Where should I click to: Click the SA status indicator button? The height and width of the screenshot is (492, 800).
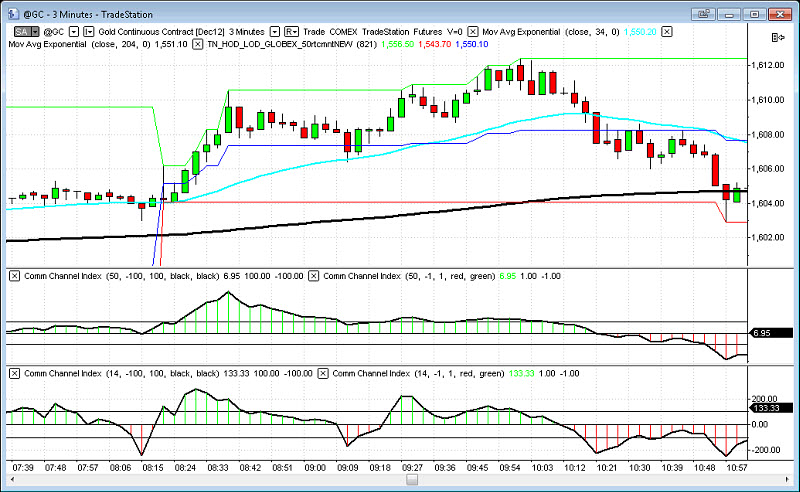point(19,33)
